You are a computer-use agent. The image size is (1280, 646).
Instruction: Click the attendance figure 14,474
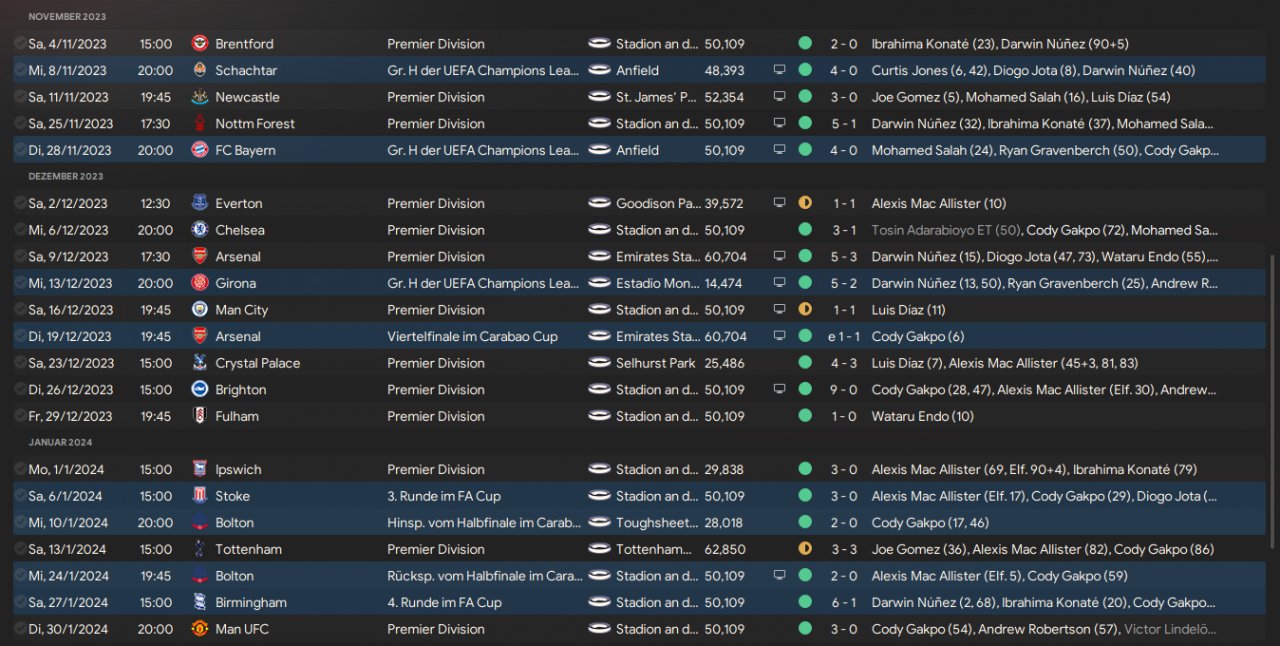(x=725, y=283)
